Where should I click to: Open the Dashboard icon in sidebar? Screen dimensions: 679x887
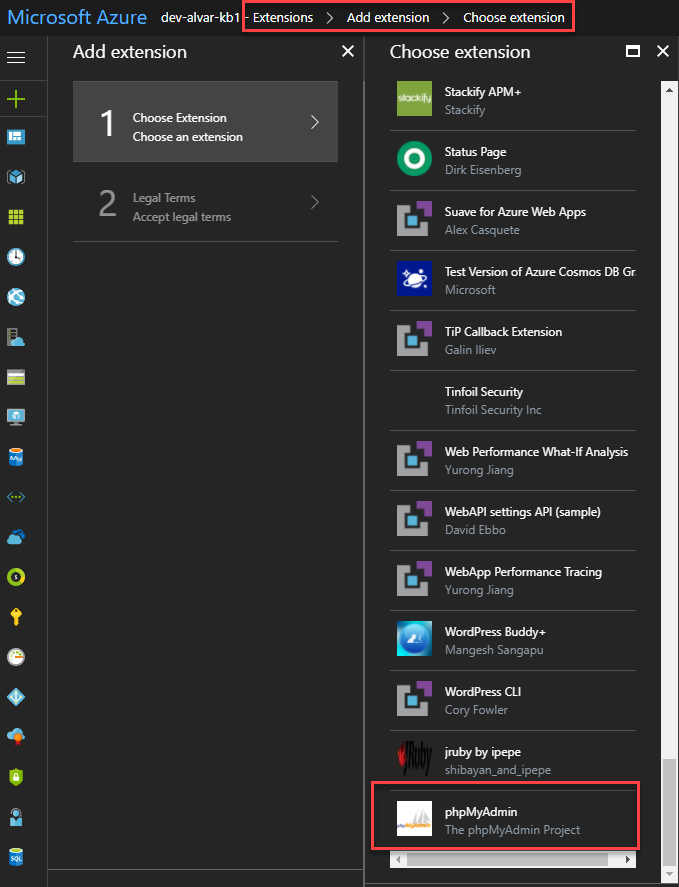16,137
